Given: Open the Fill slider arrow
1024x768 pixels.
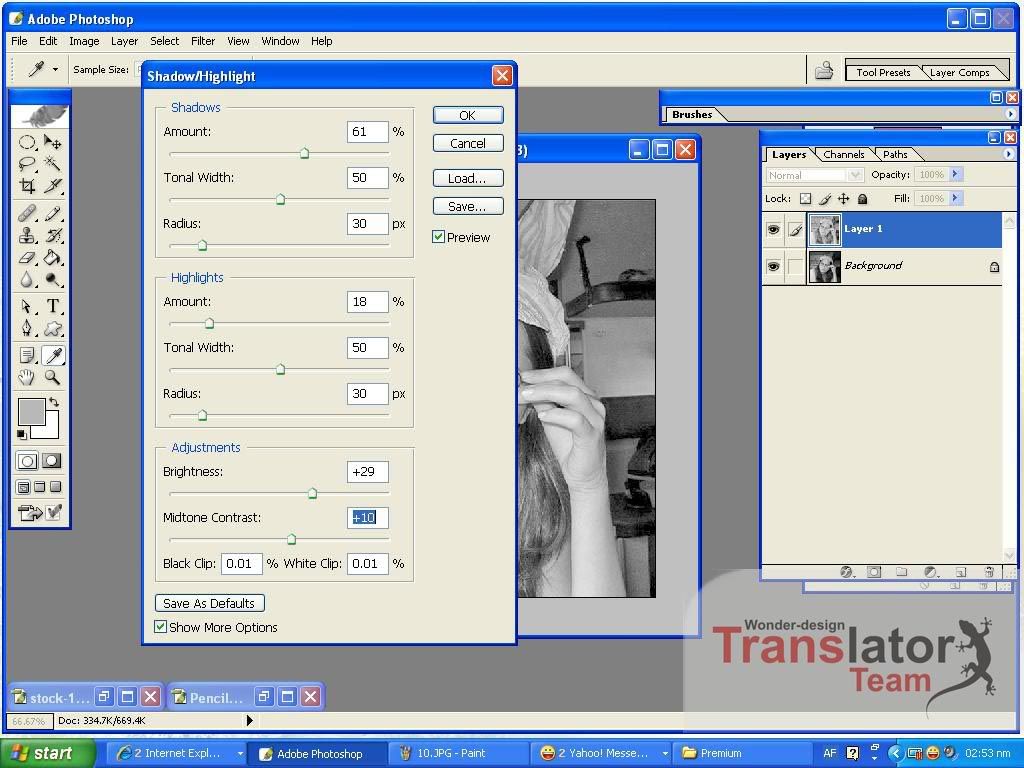Looking at the screenshot, I should 955,198.
